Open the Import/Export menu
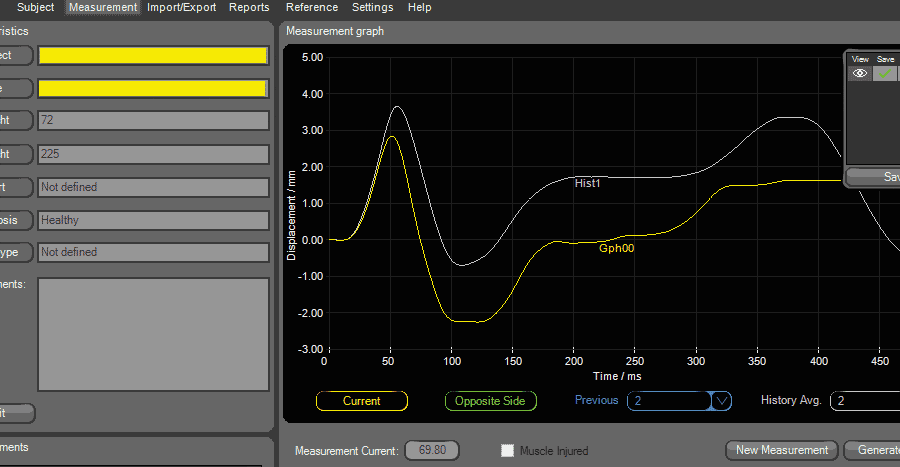The height and width of the screenshot is (467, 900). click(x=181, y=7)
